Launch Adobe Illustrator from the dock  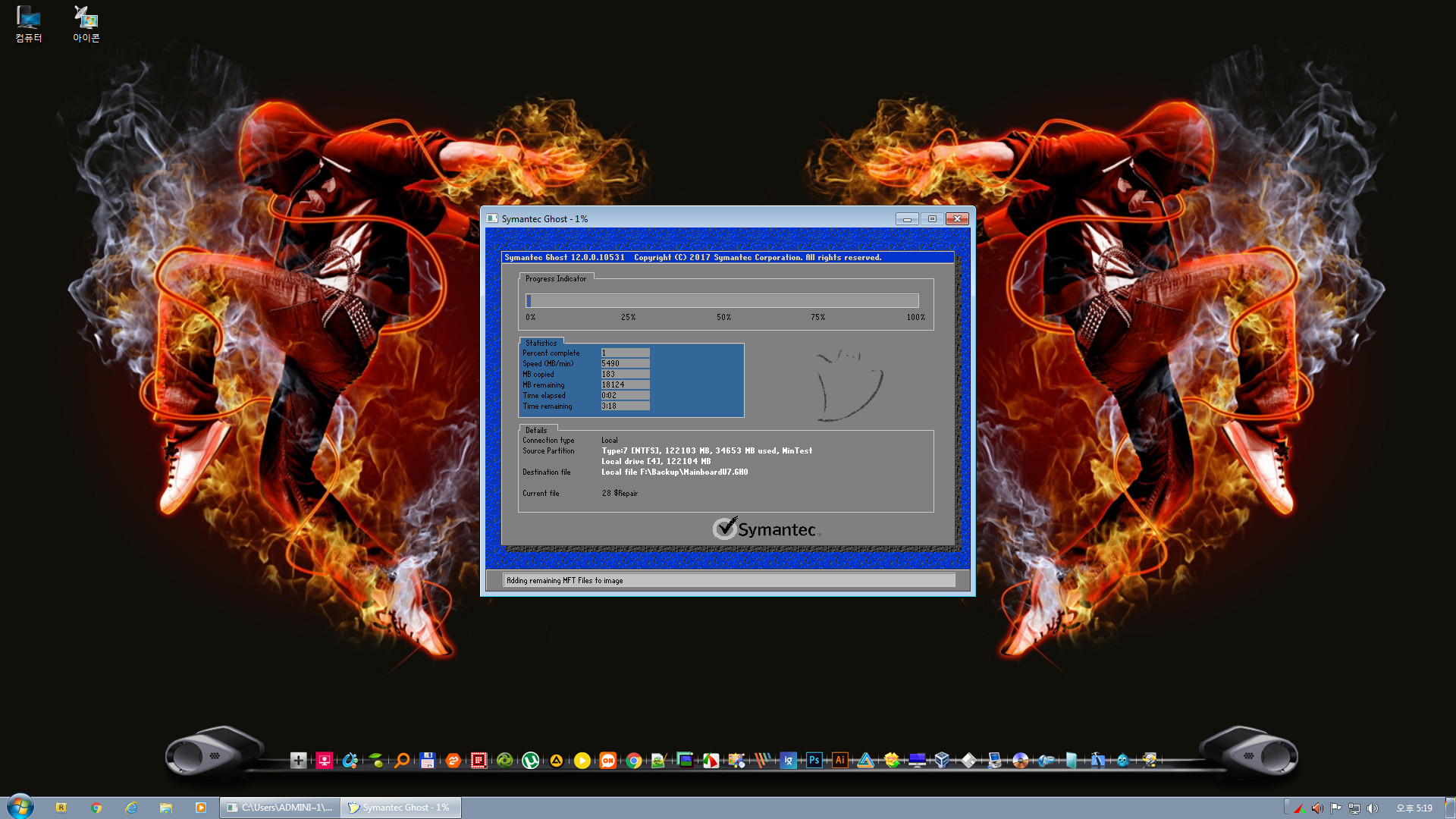(x=840, y=760)
